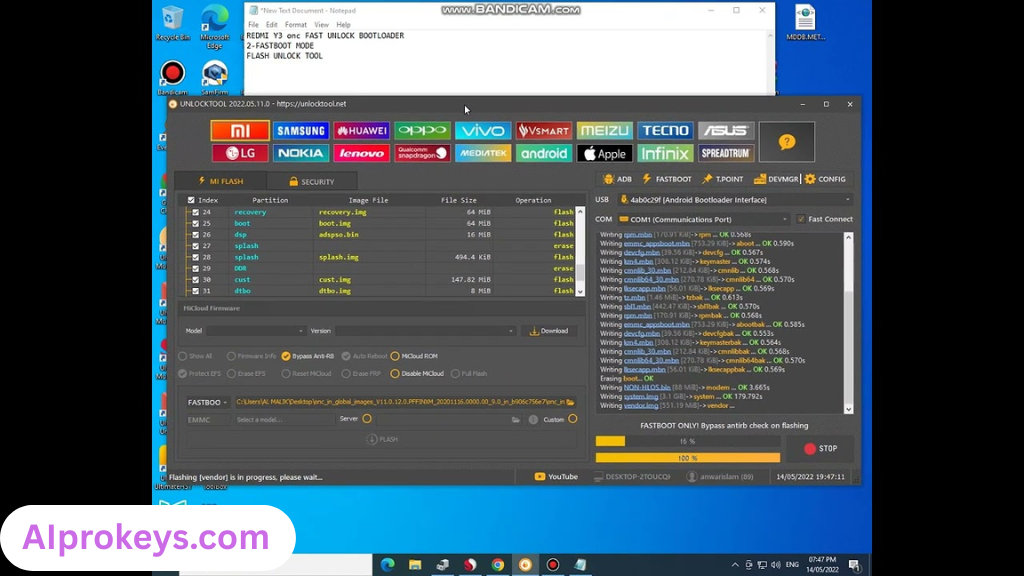Viewport: 1024px width, 576px height.
Task: Select the OPPO brand icon
Action: point(423,131)
